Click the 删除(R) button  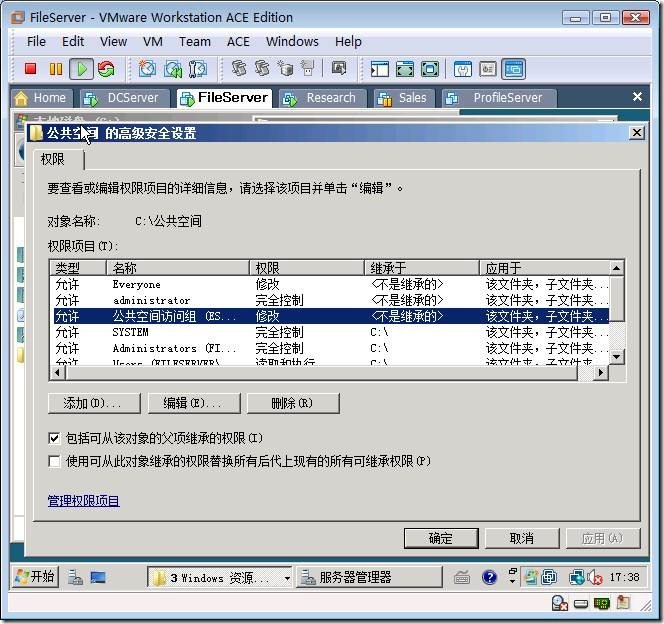click(293, 403)
